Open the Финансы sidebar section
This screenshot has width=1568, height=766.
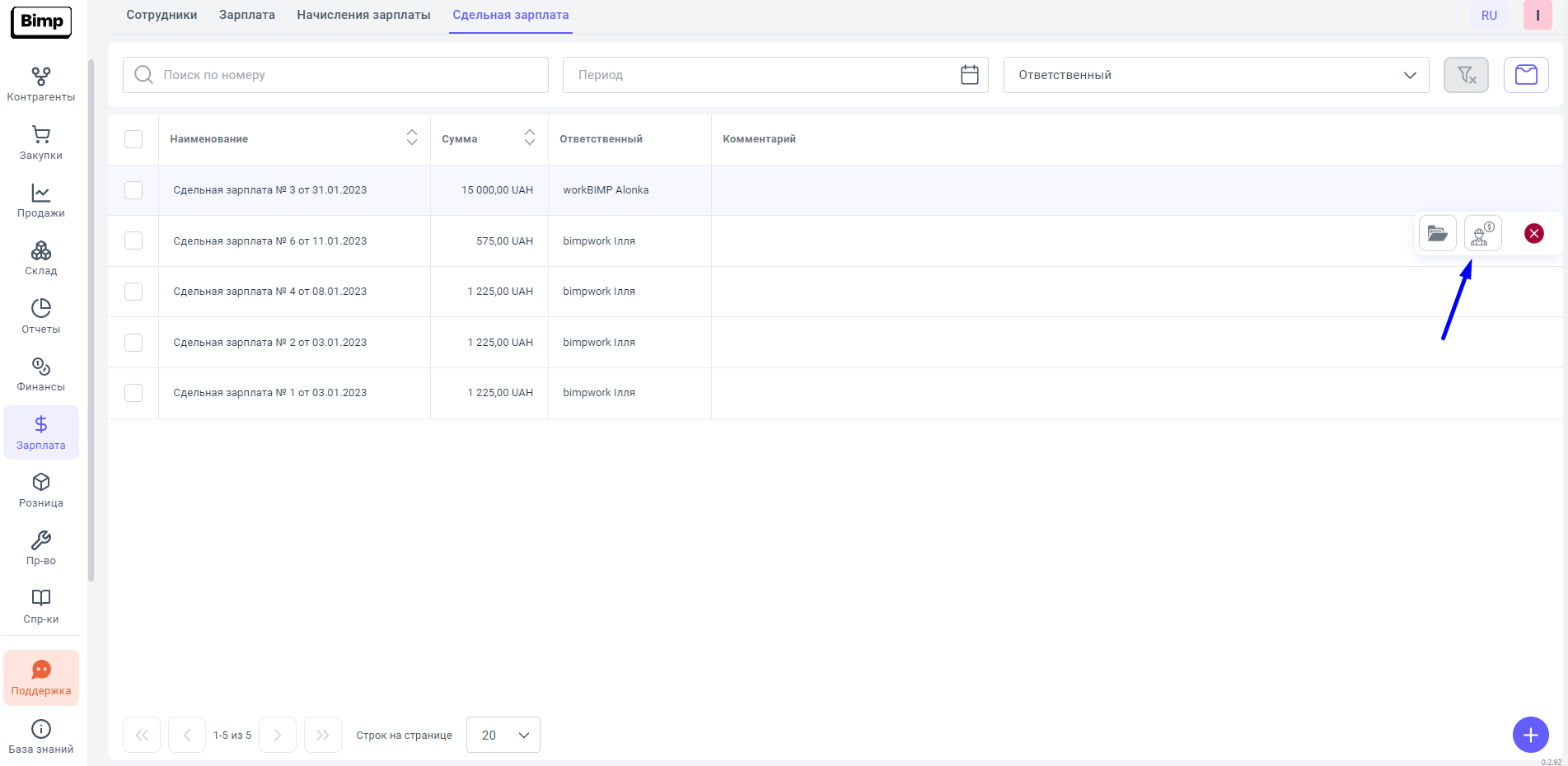40,375
